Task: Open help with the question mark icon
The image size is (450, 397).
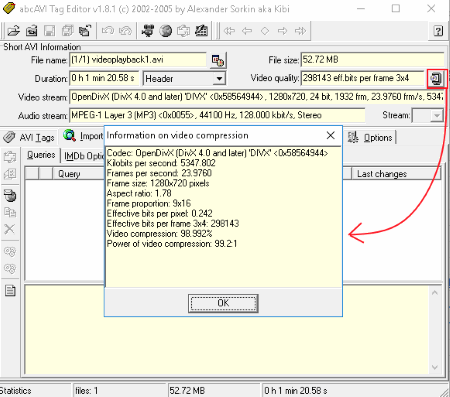Action: (438, 31)
